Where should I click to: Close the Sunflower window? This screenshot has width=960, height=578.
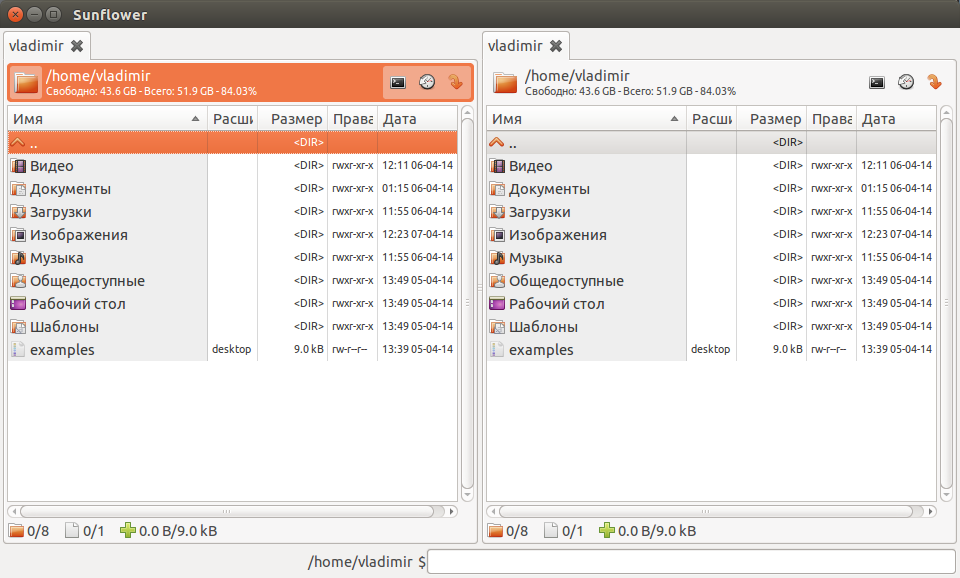[15, 14]
